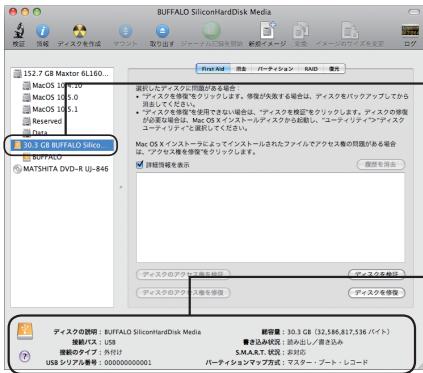Switch to the 復元 (Restore) tab

(x=334, y=69)
